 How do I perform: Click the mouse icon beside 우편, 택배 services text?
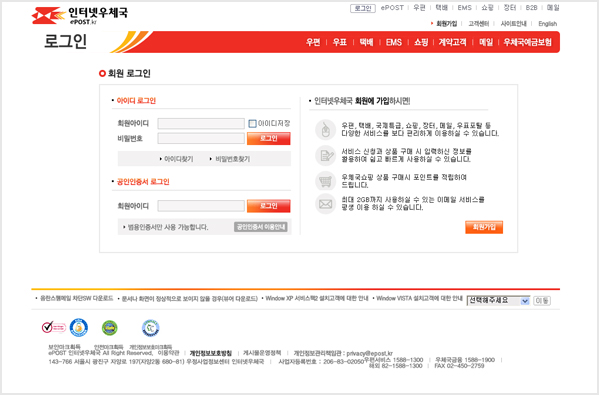325,130
